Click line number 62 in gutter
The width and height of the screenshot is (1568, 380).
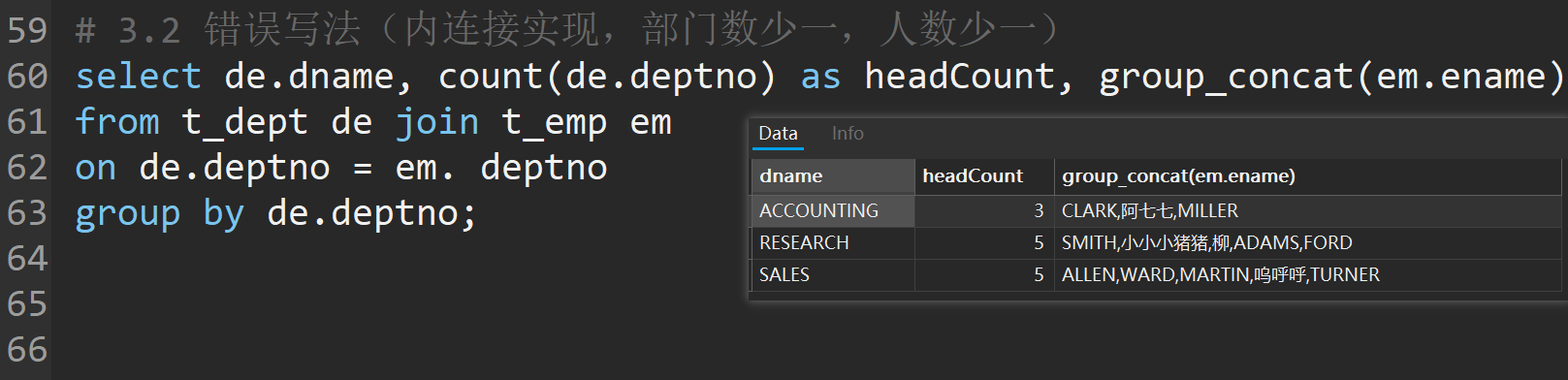27,168
